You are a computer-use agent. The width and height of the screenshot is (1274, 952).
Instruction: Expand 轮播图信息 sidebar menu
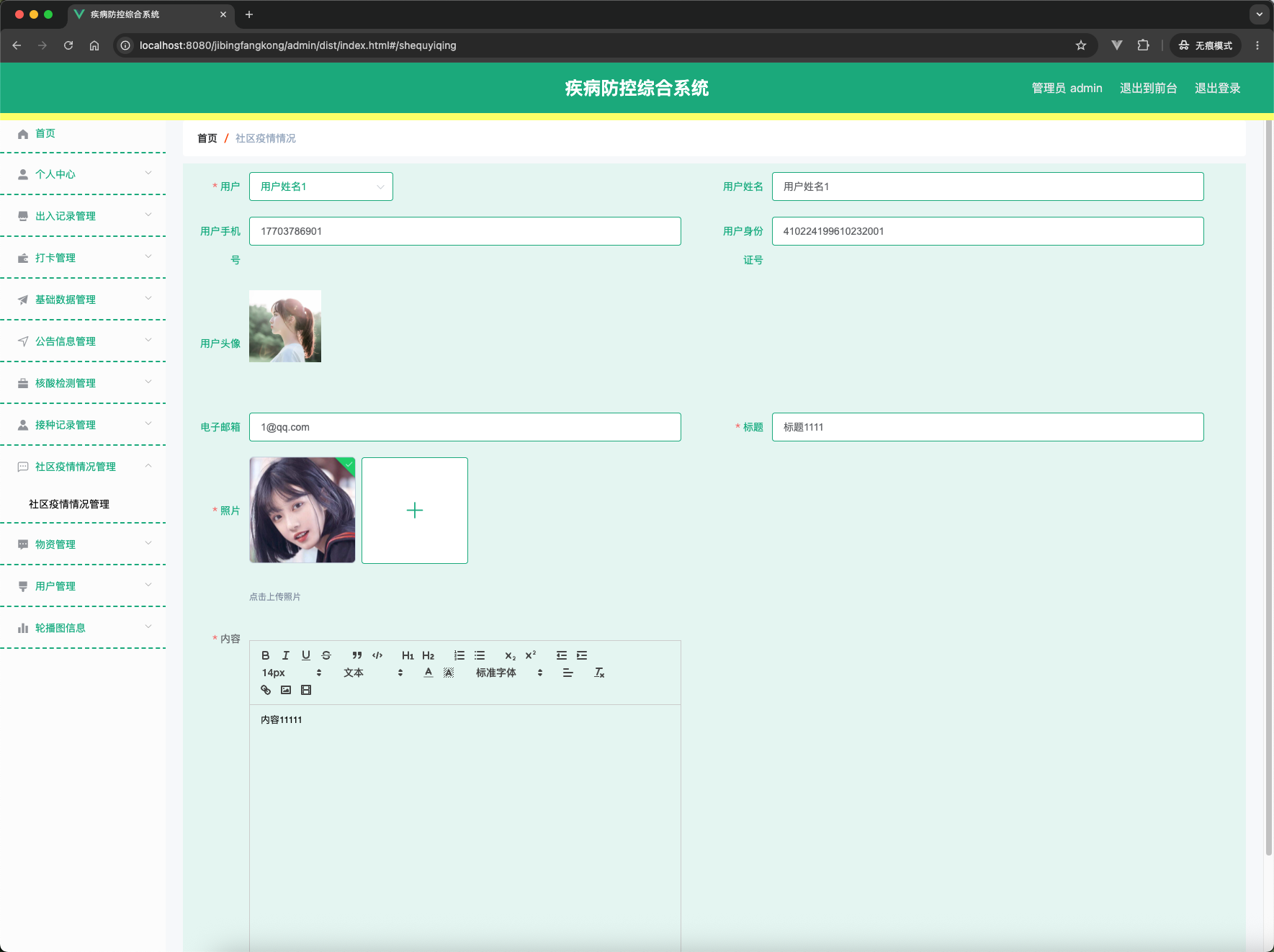coord(83,628)
